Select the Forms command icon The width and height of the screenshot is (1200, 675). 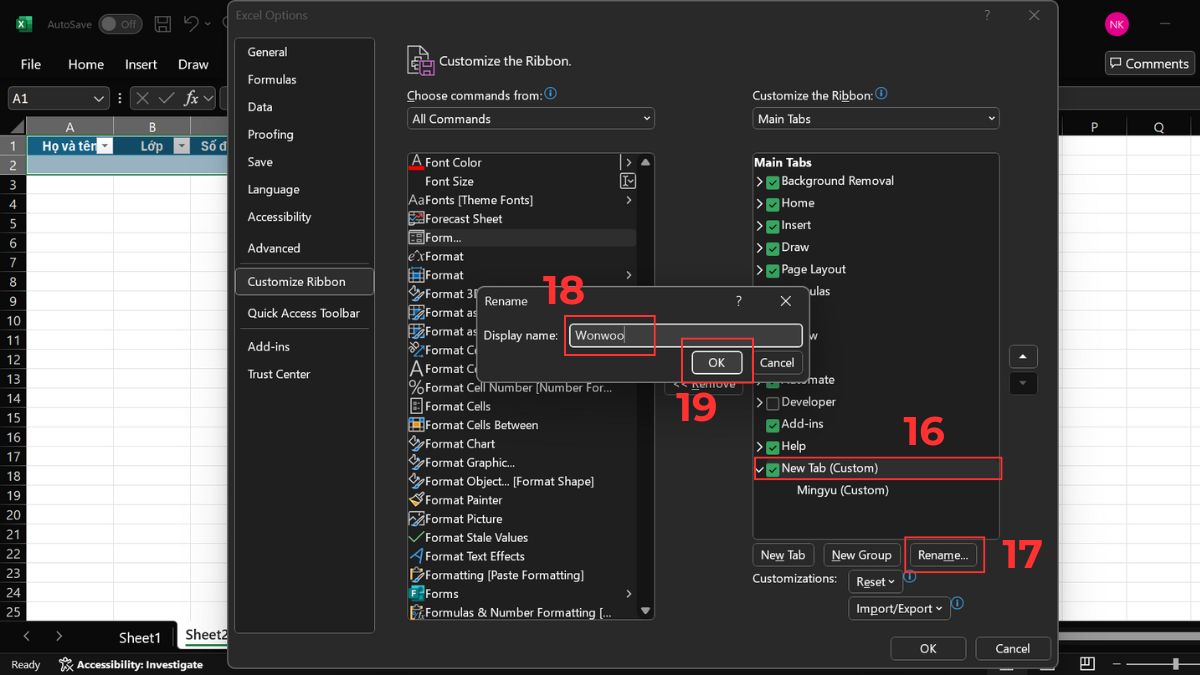pyautogui.click(x=418, y=593)
